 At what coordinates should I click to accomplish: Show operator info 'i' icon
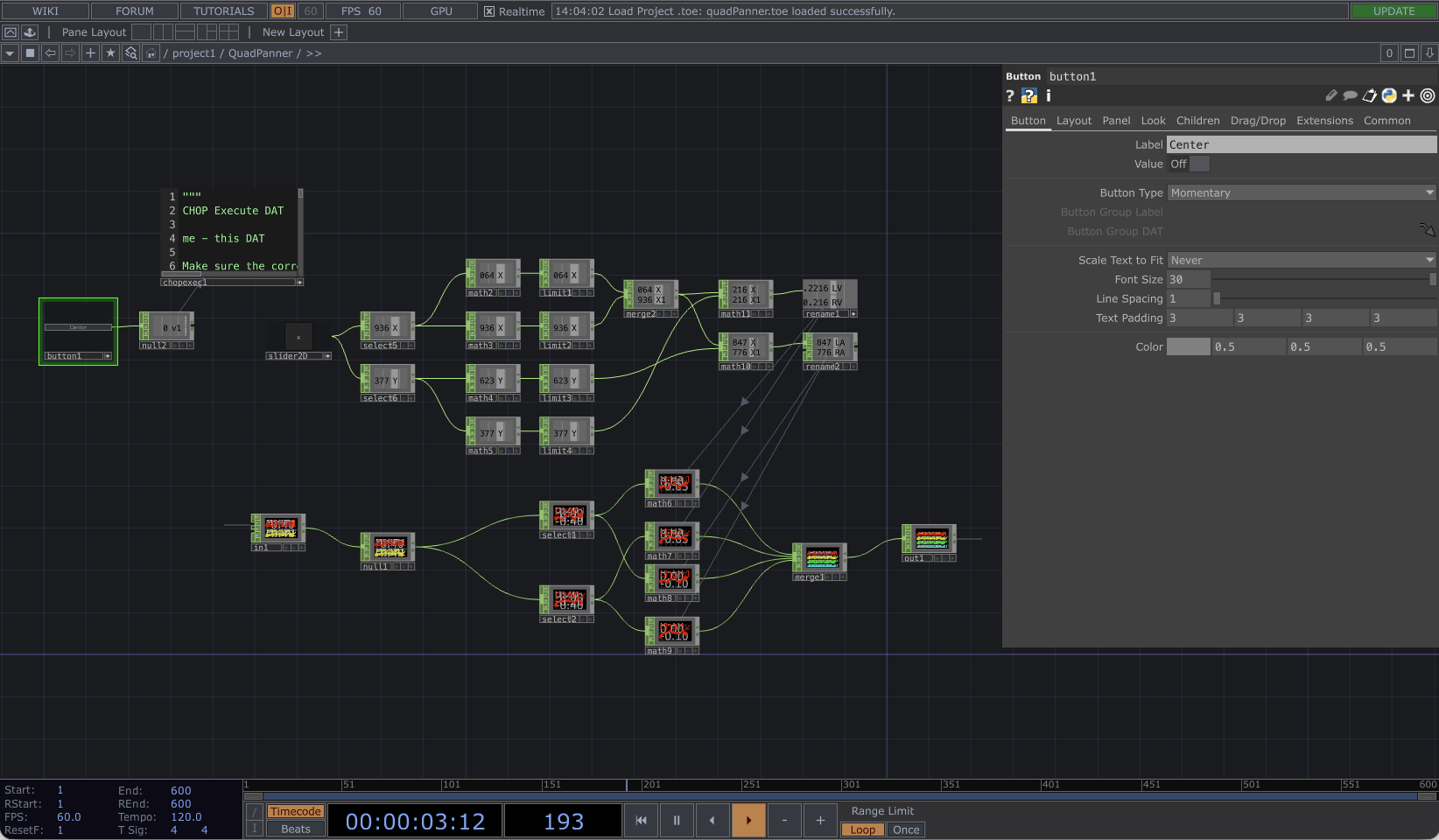click(x=1048, y=96)
